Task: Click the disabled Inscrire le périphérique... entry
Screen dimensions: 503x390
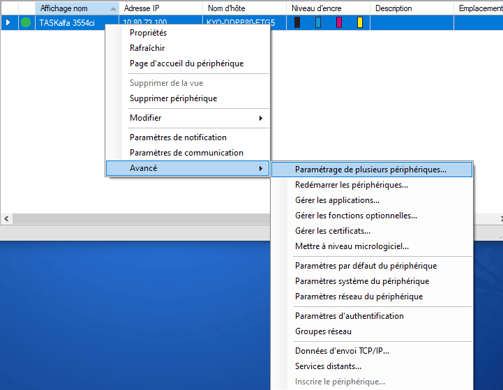Action: coord(372,381)
